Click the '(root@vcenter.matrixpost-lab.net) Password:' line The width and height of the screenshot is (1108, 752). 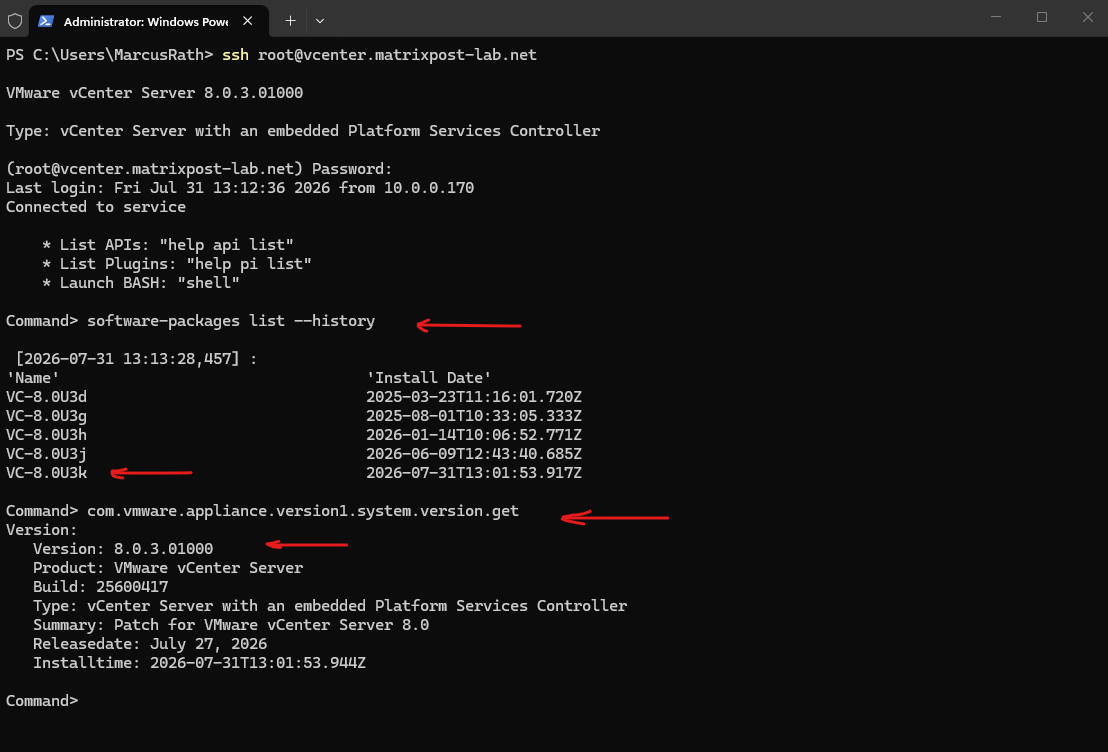199,169
